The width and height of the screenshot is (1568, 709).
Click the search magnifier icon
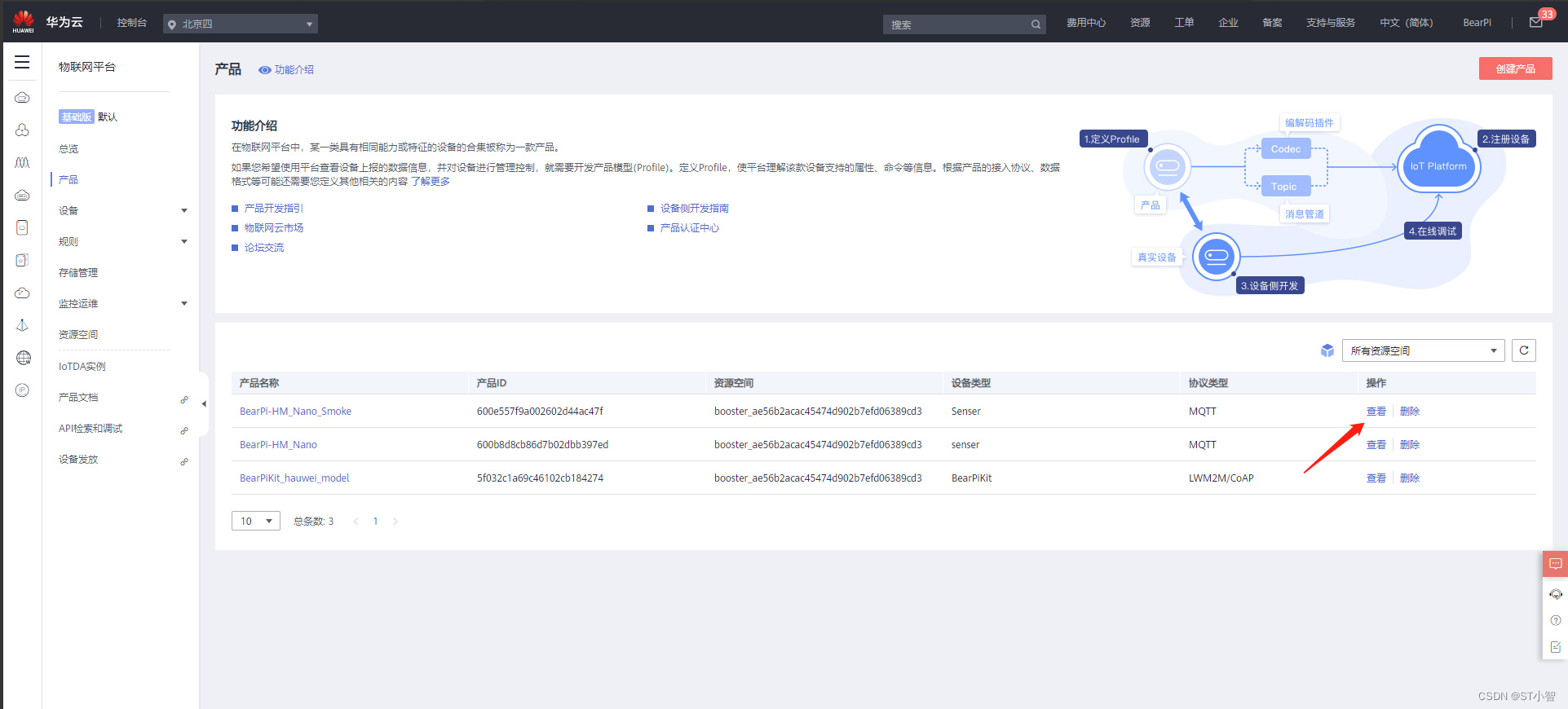(x=1036, y=24)
